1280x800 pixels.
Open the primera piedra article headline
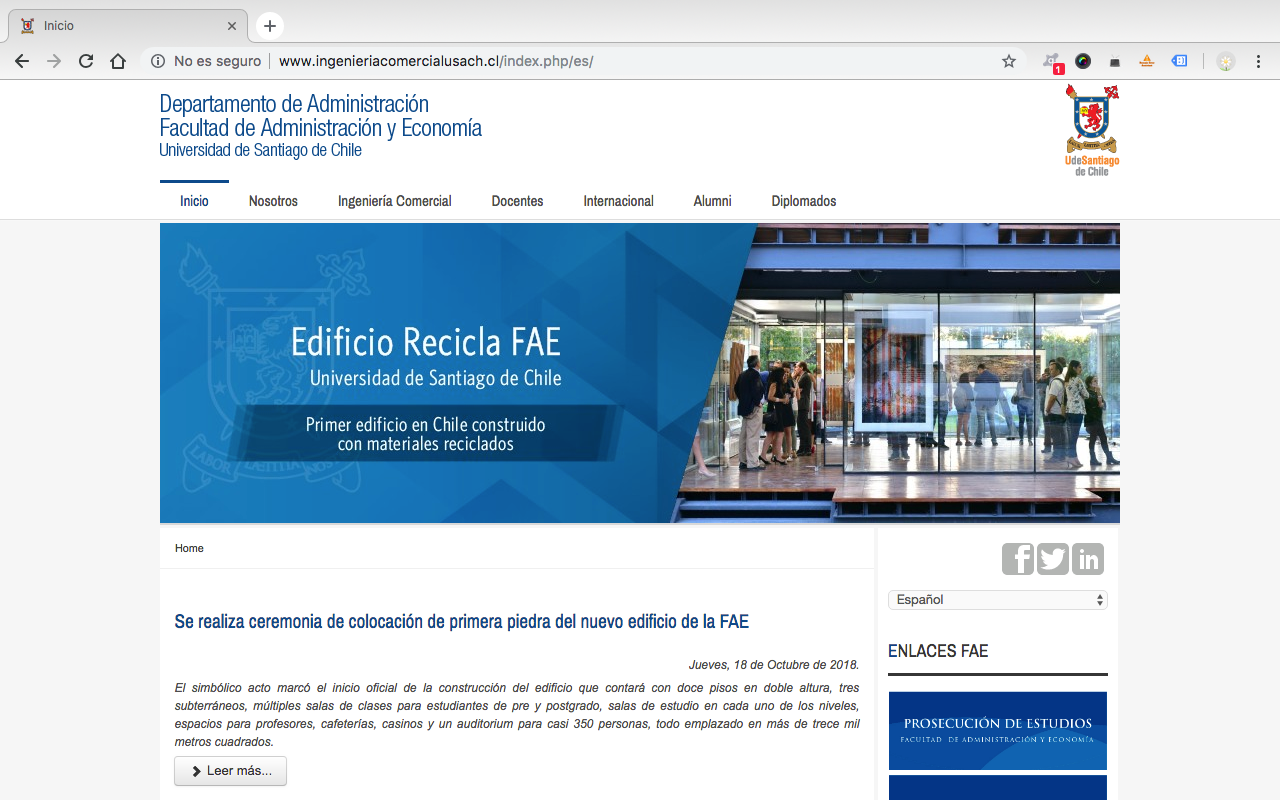(x=462, y=621)
